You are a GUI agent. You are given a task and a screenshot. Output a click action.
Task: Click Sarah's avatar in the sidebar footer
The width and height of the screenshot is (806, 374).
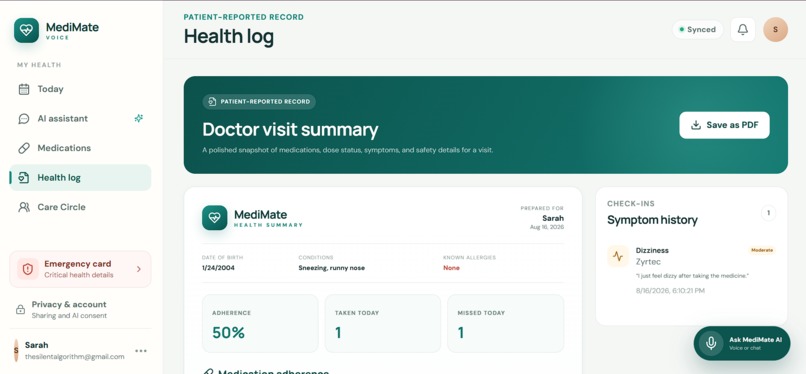[16, 350]
